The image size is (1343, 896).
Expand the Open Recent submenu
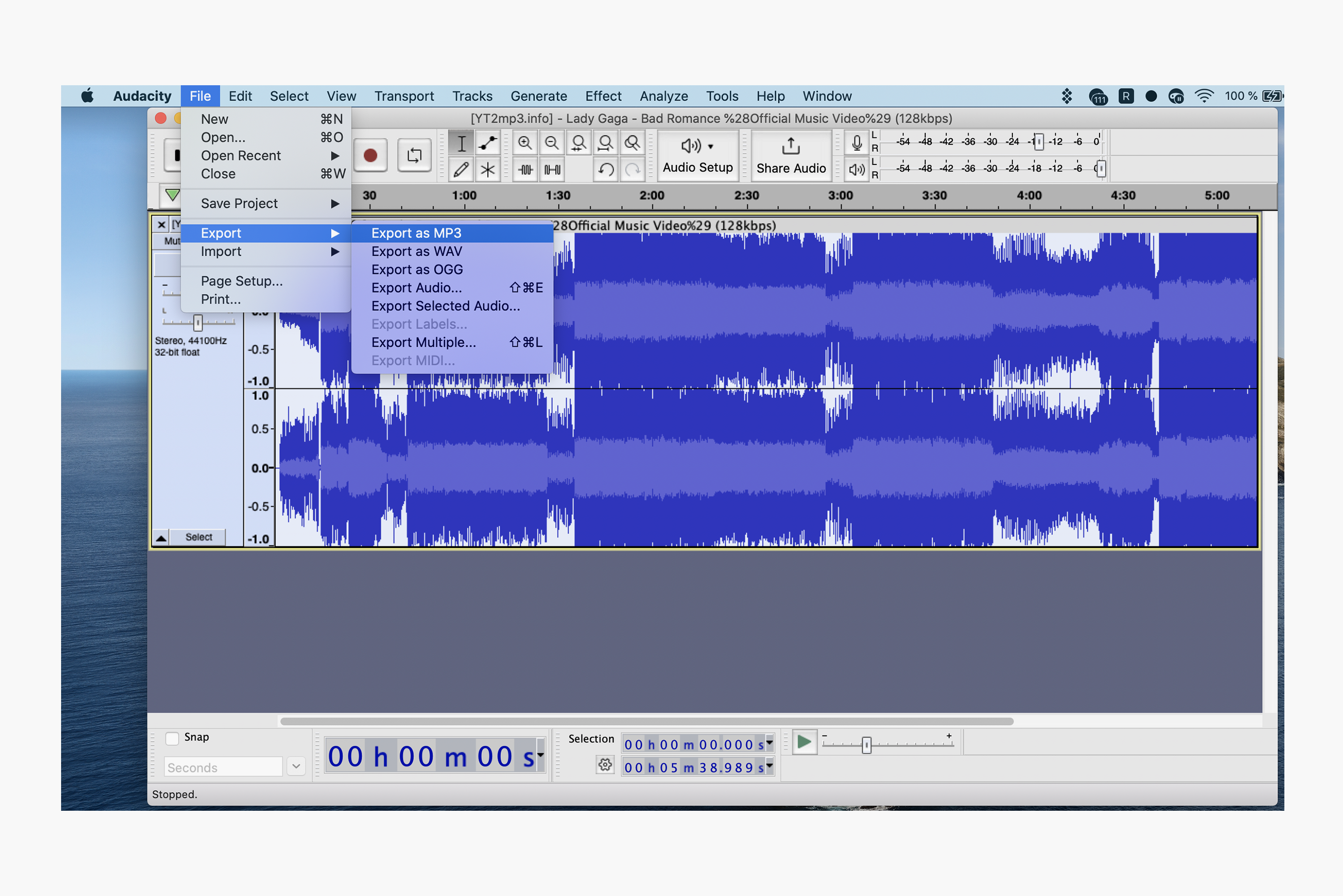pyautogui.click(x=266, y=156)
